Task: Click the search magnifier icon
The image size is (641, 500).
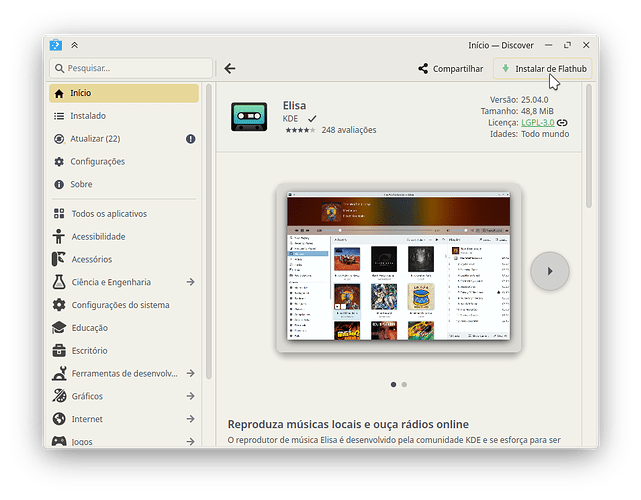Action: 60,68
